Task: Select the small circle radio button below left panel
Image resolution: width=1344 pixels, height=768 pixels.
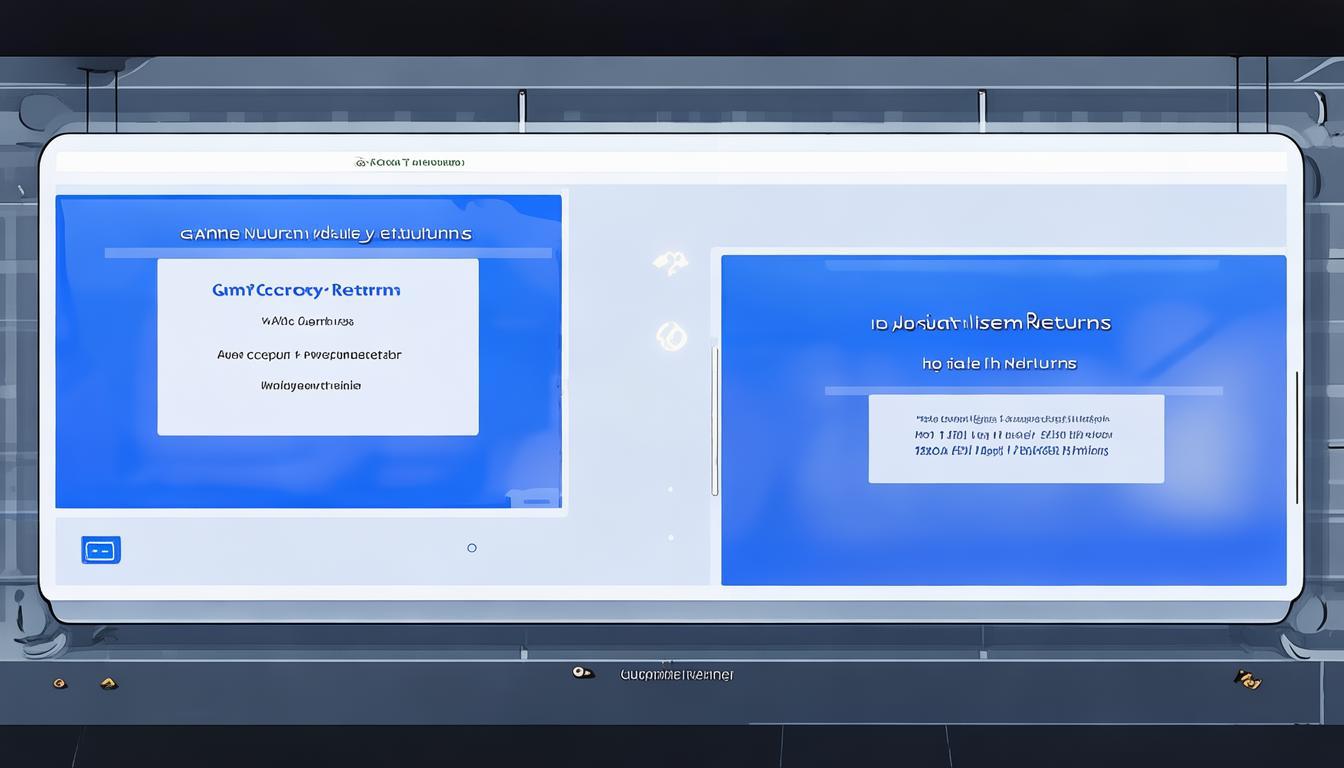Action: coord(472,548)
